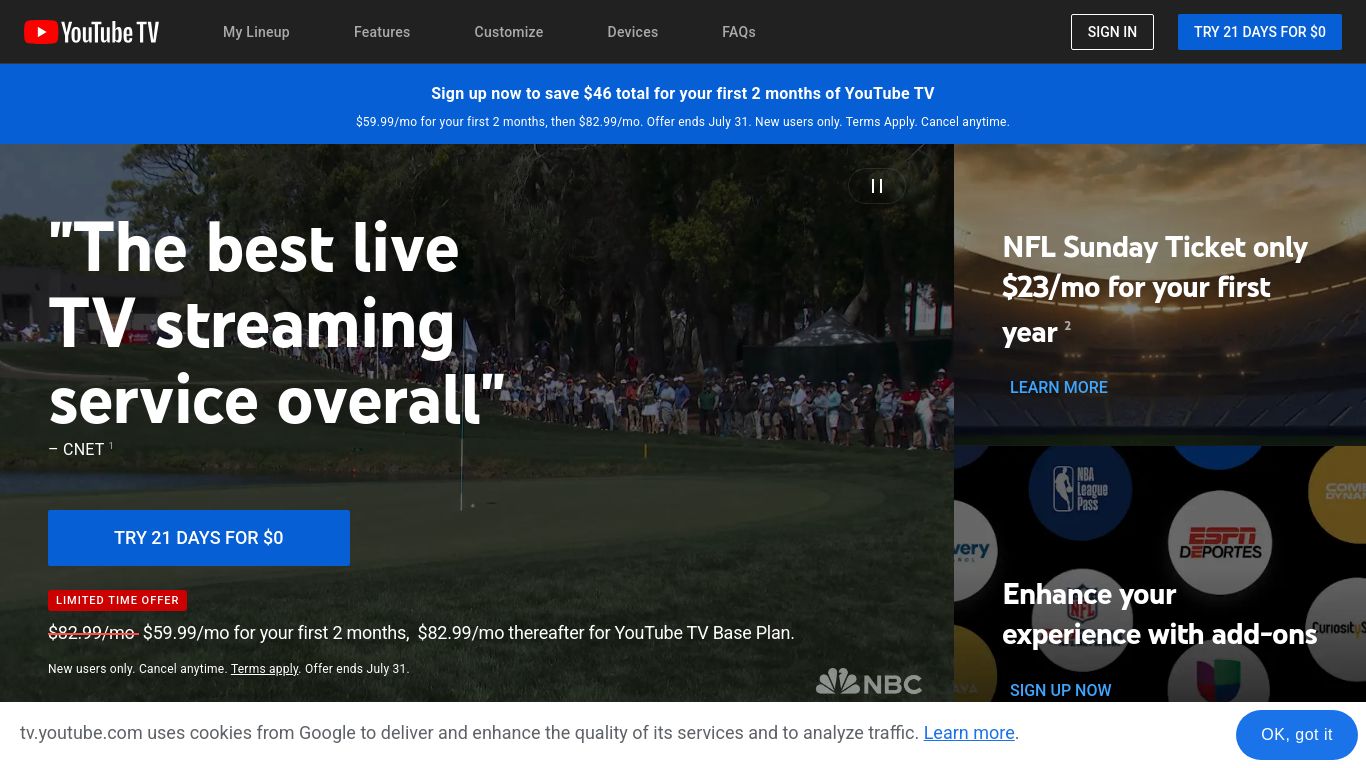Click the ESPN Deportes circle icon
This screenshot has width=1366, height=768.
pyautogui.click(x=1220, y=542)
